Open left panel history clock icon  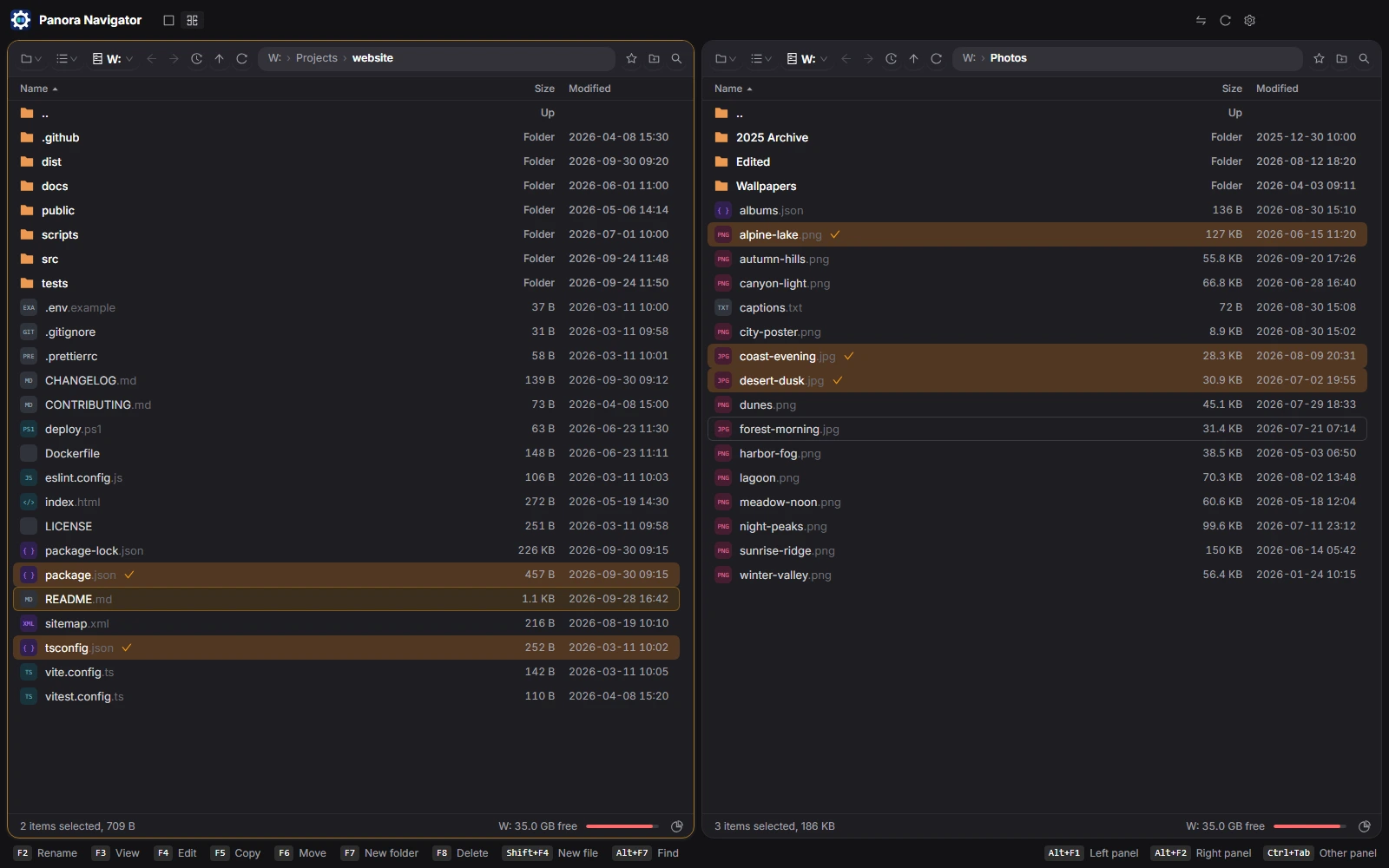coord(196,58)
